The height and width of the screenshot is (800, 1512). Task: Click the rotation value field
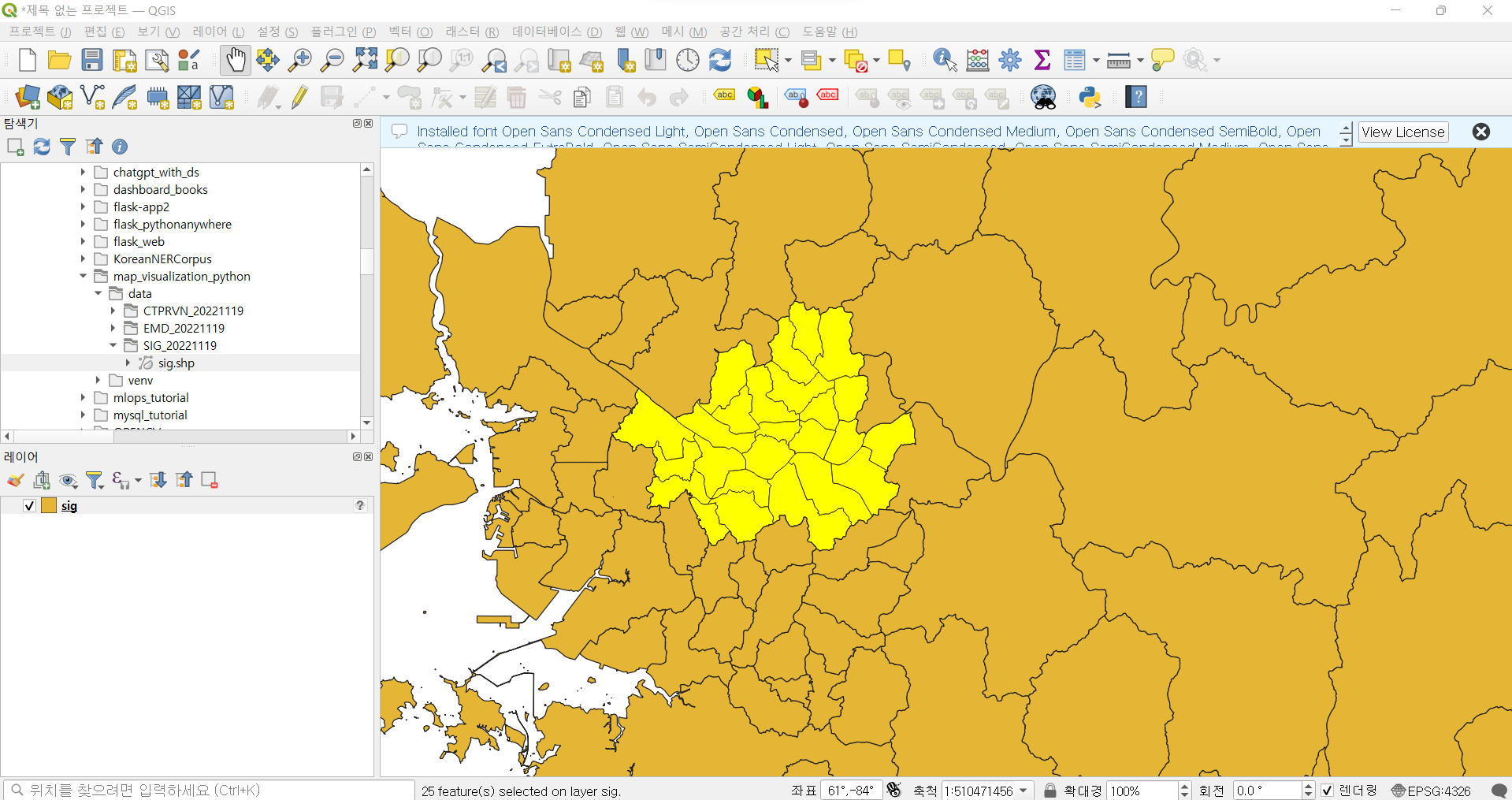tap(1266, 791)
